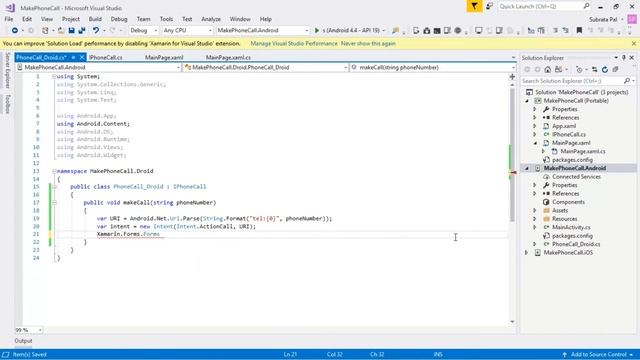This screenshot has height=360, width=640.
Task: Open the Debug menu
Action: (119, 19)
